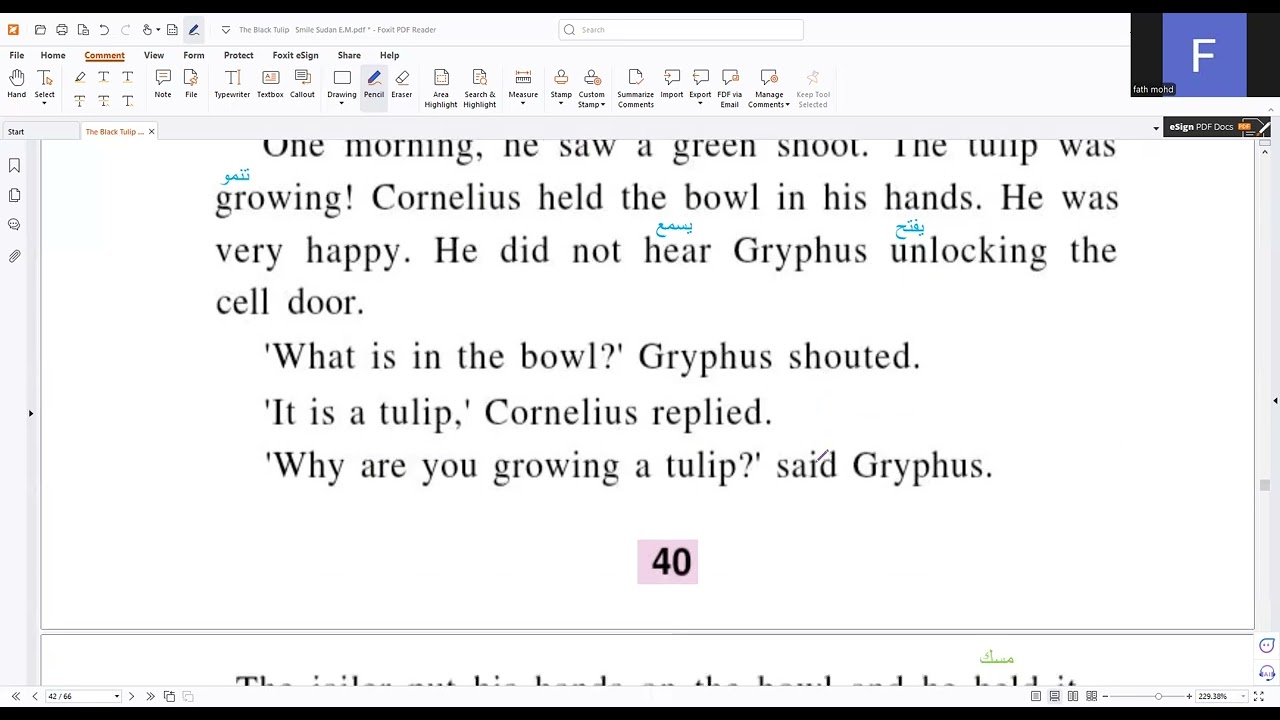Open the Form ribbon tab
Image resolution: width=1280 pixels, height=720 pixels.
pos(194,55)
